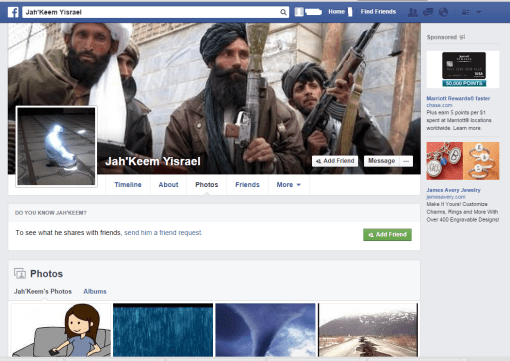Open the cartoon girl on couch photo
The width and height of the screenshot is (510, 361).
[x=60, y=330]
